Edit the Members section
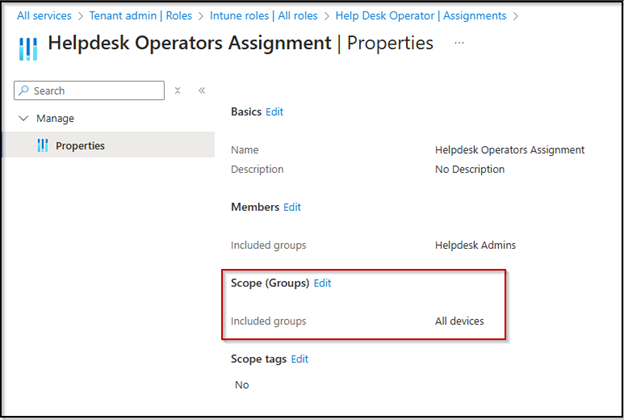 tap(292, 207)
